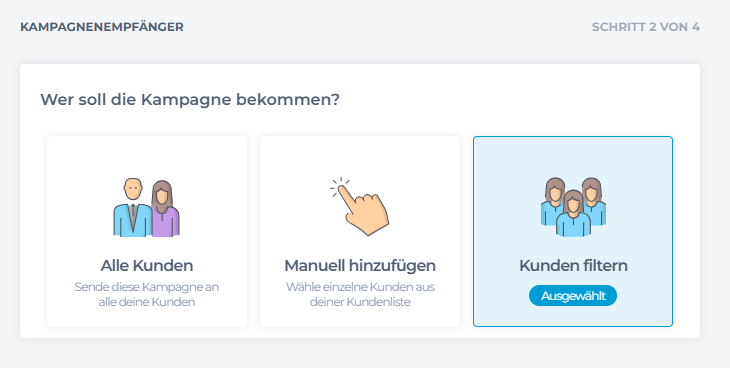Click the three women group icon

(573, 207)
